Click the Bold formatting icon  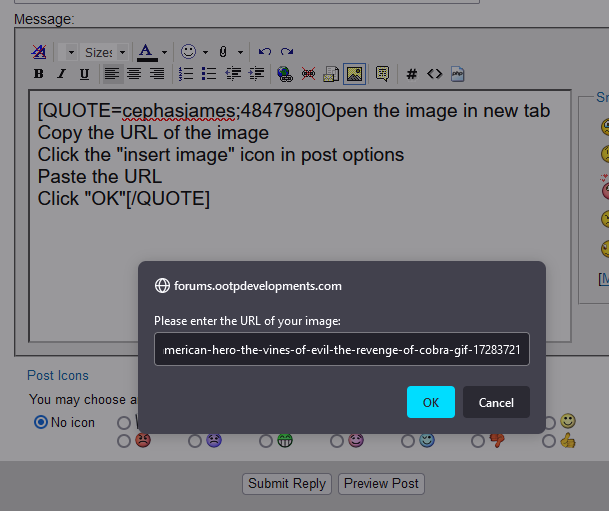point(39,74)
